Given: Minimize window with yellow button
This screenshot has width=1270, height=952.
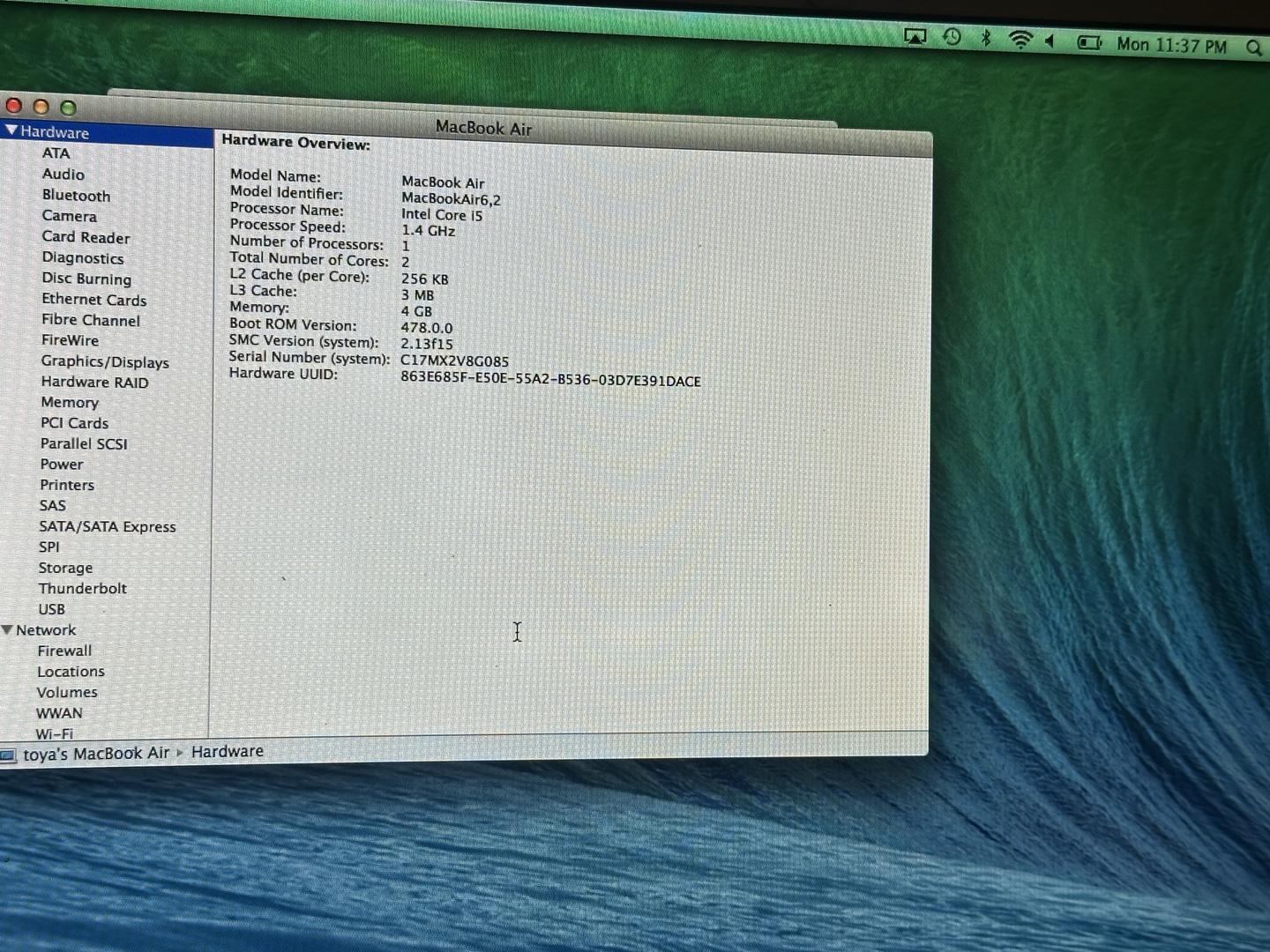Looking at the screenshot, I should point(41,107).
